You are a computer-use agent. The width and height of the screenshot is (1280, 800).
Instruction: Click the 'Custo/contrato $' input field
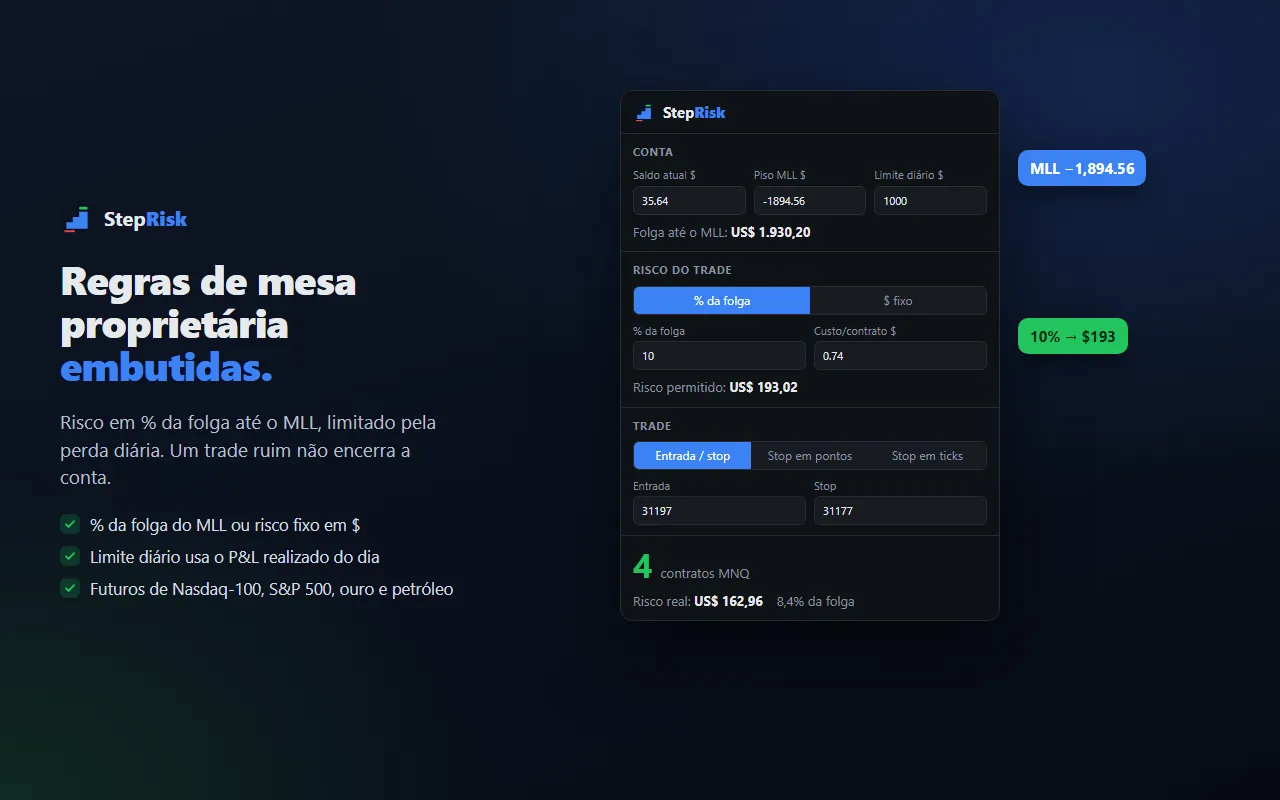click(900, 356)
